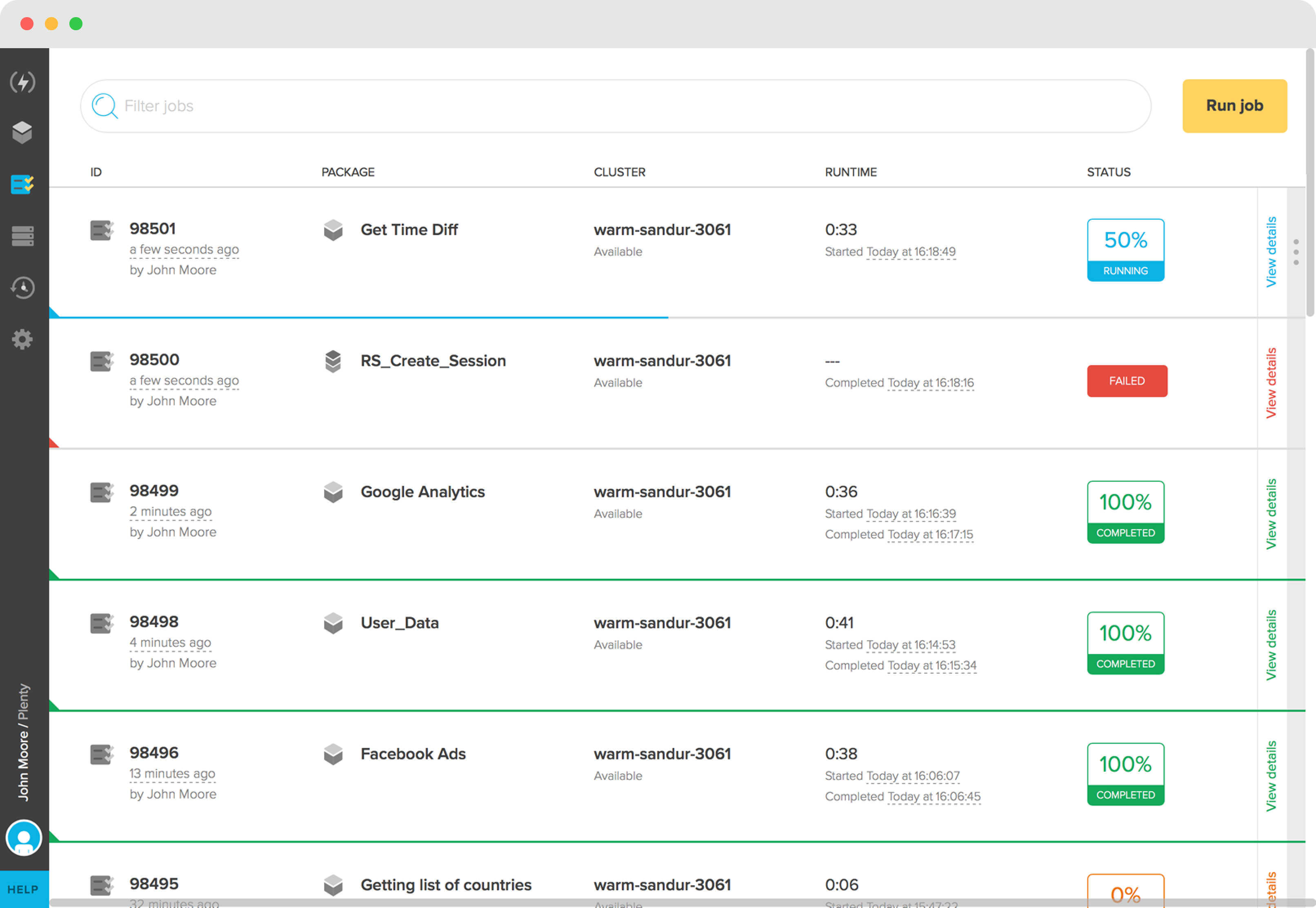Open job History with the clock icon

[x=23, y=287]
